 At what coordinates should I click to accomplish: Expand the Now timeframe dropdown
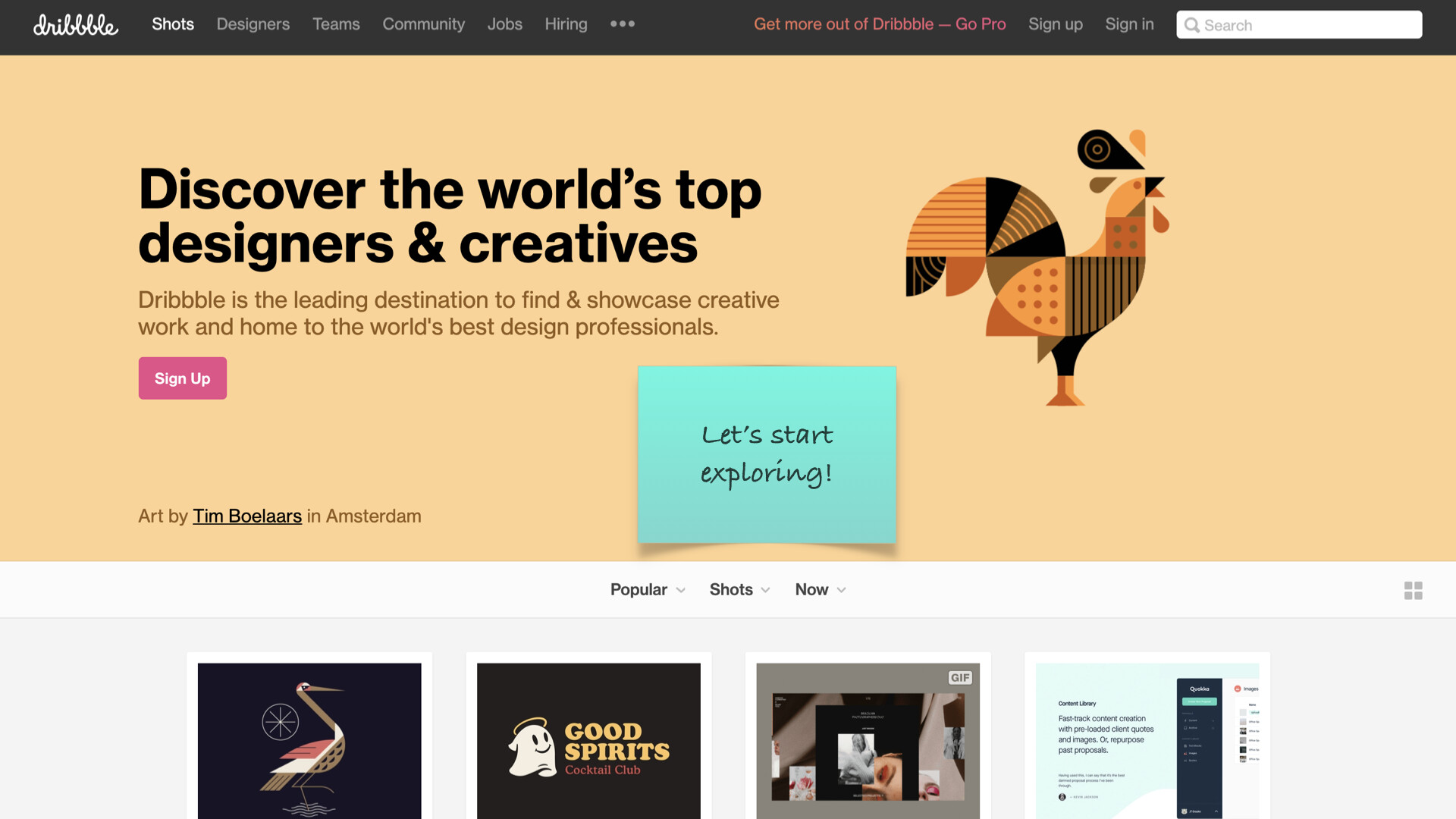click(821, 589)
